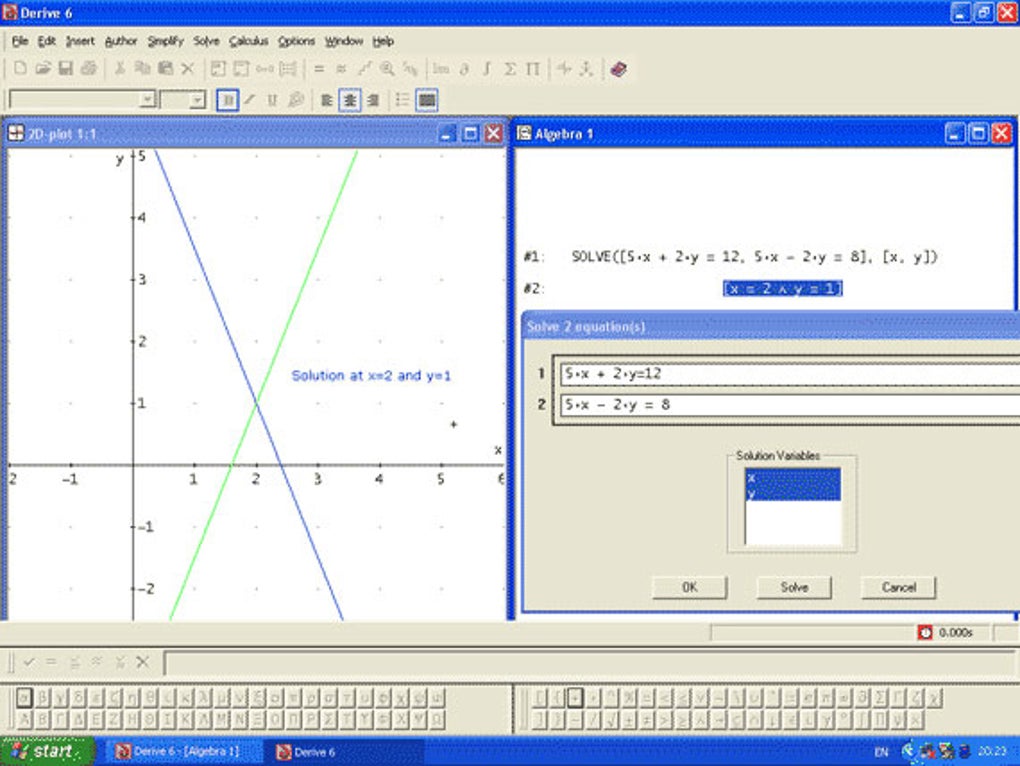Open the 2D-plot window toolbar icon
This screenshot has height=766, width=1020.
tap(564, 68)
